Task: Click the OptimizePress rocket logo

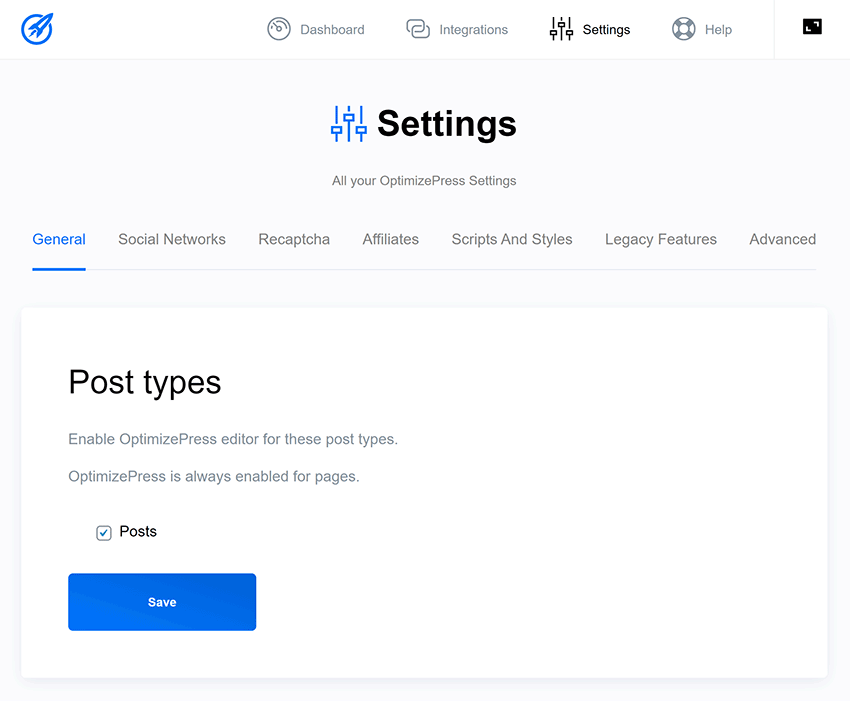Action: click(x=37, y=29)
